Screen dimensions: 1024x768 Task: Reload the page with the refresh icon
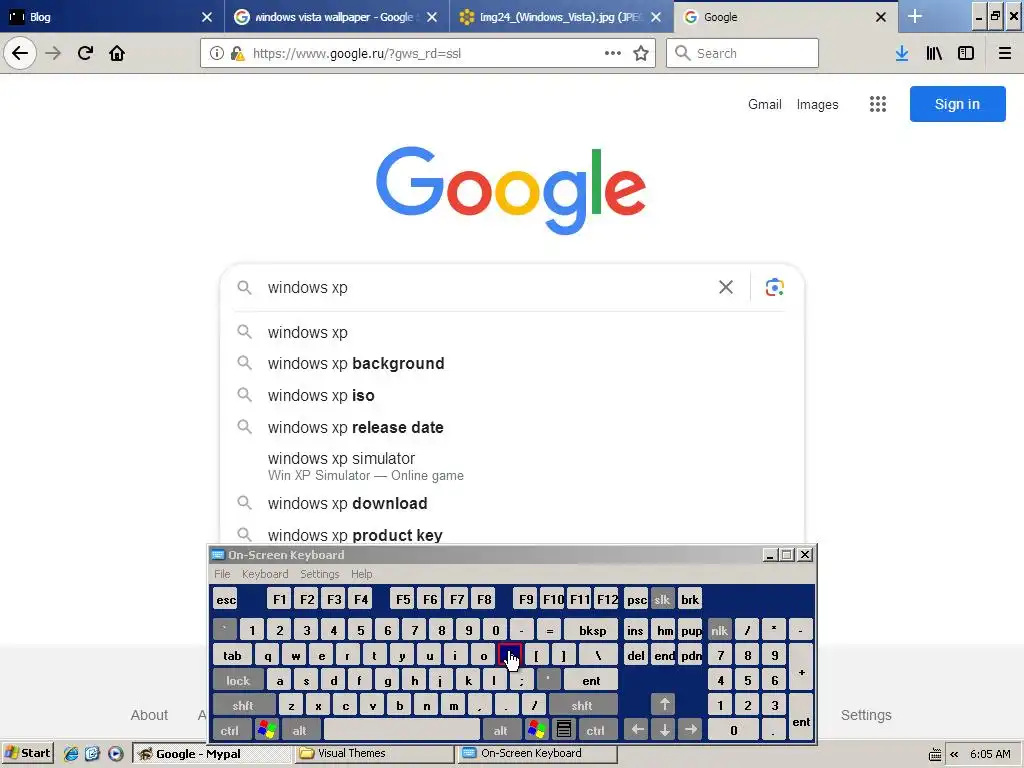tap(85, 53)
